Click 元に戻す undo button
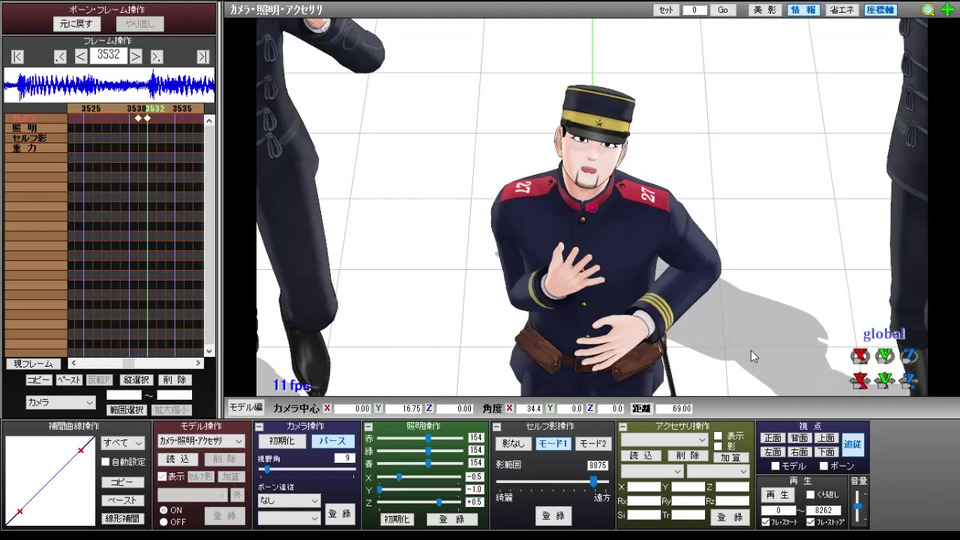Viewport: 960px width, 540px height. [x=77, y=24]
